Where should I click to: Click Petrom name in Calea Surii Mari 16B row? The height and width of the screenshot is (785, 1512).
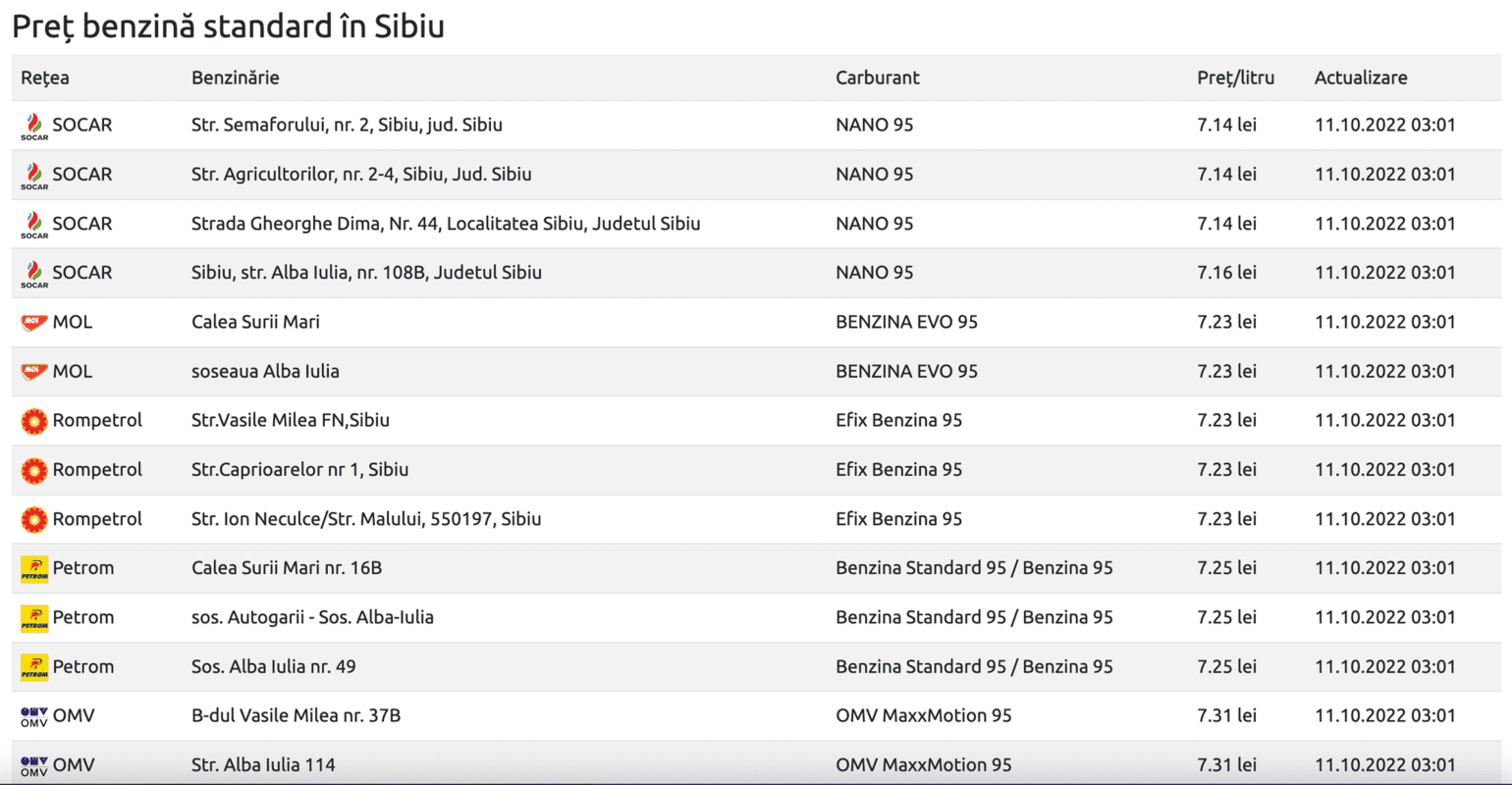click(x=82, y=567)
